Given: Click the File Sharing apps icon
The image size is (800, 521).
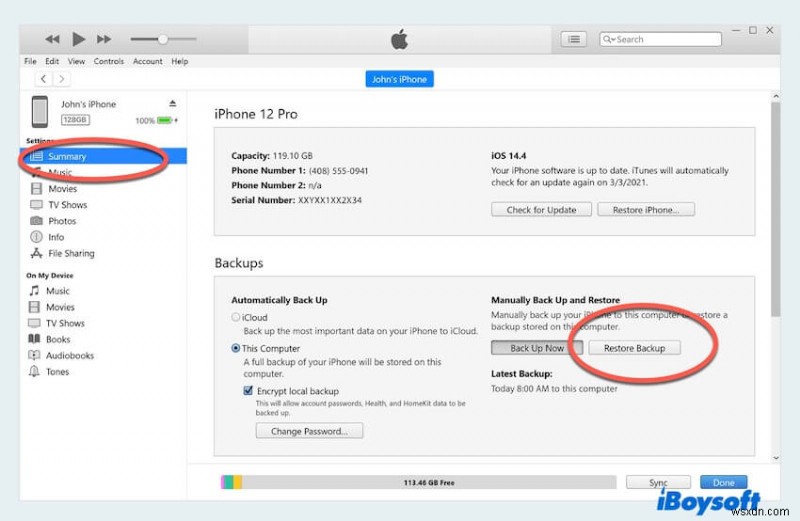Looking at the screenshot, I should [x=36, y=253].
